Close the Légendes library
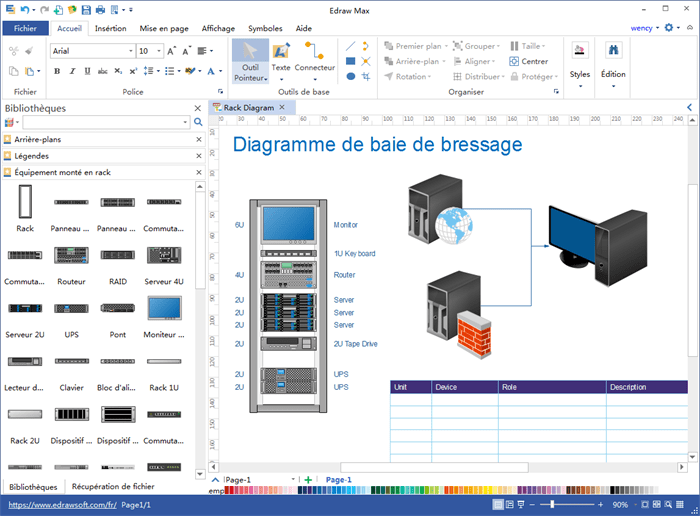700x516 pixels. (199, 156)
